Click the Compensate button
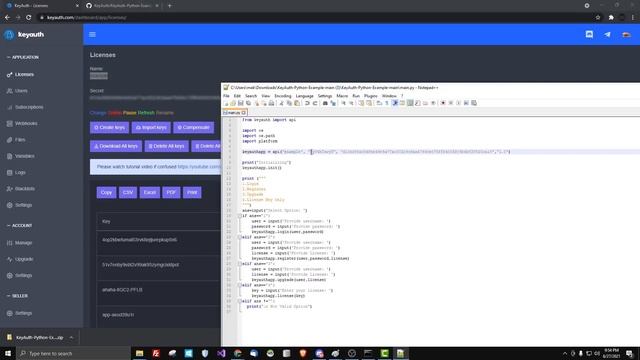This screenshot has height=360, width=640. click(x=193, y=127)
